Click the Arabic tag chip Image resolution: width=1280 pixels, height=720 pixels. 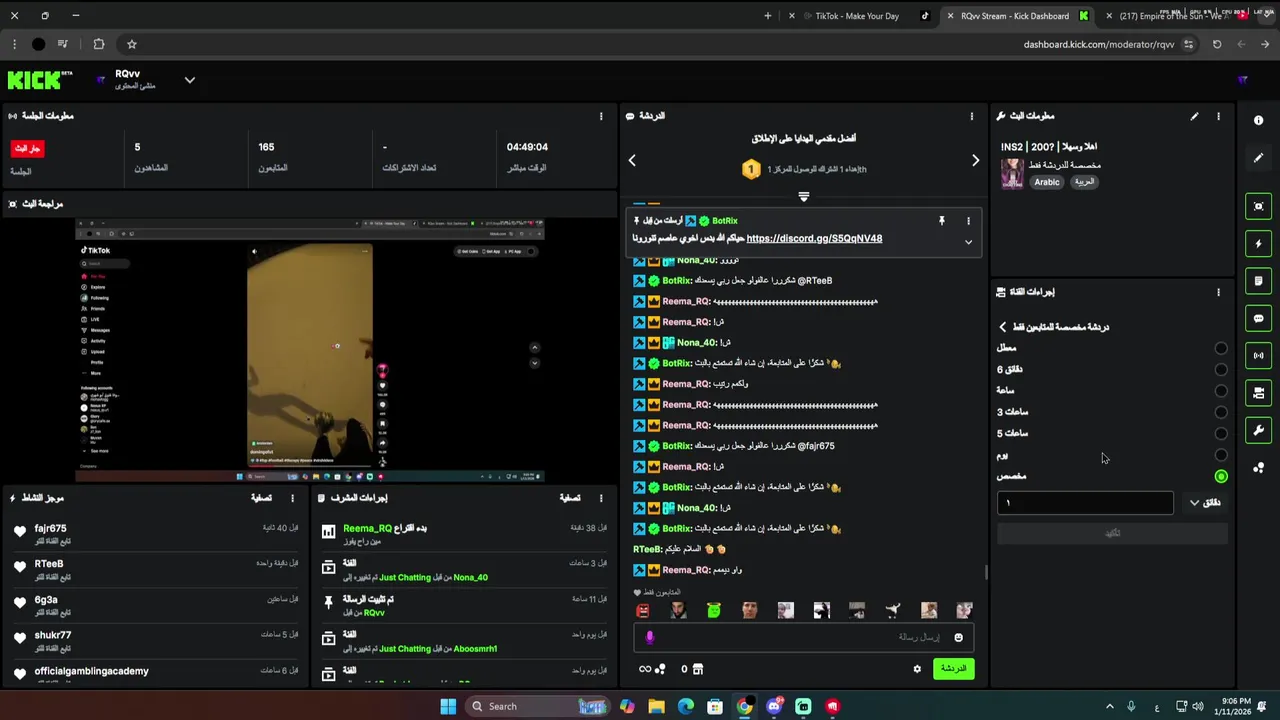[x=1046, y=182]
